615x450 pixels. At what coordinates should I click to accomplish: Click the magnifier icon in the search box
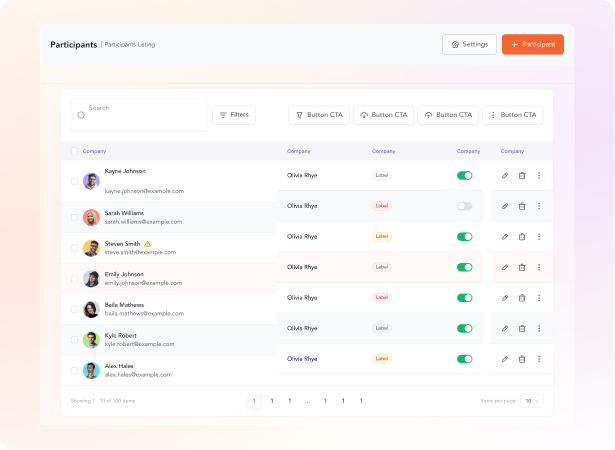tap(81, 115)
